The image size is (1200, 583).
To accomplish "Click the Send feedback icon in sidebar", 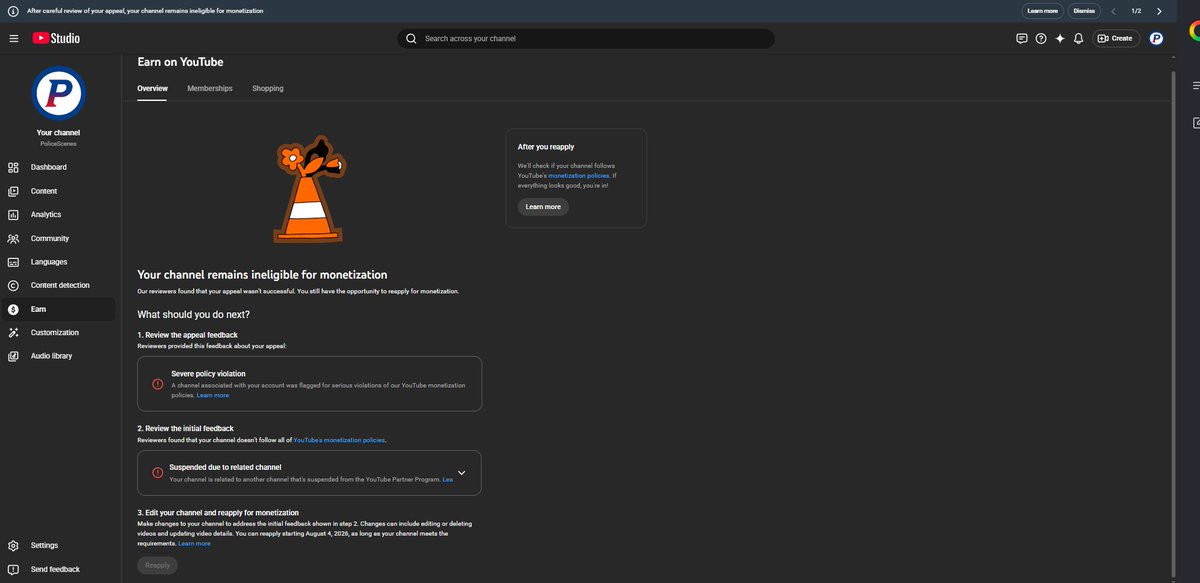I will click(x=13, y=569).
